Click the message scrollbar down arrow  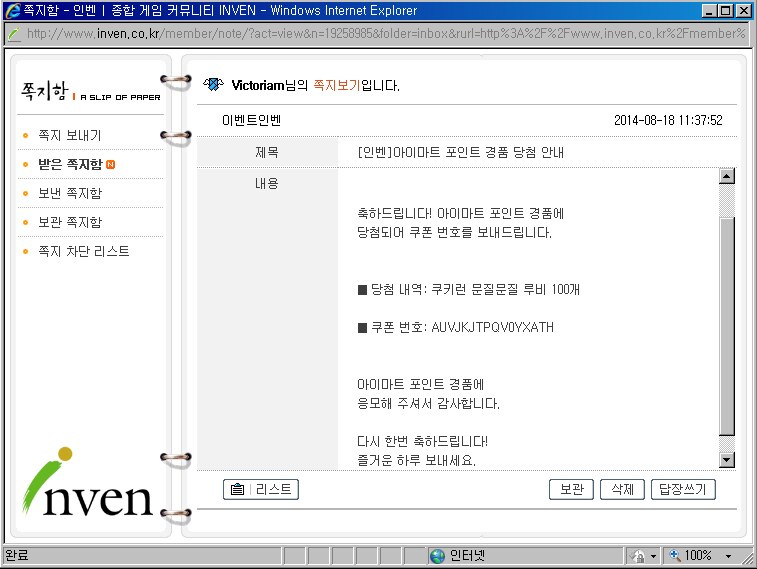click(727, 459)
